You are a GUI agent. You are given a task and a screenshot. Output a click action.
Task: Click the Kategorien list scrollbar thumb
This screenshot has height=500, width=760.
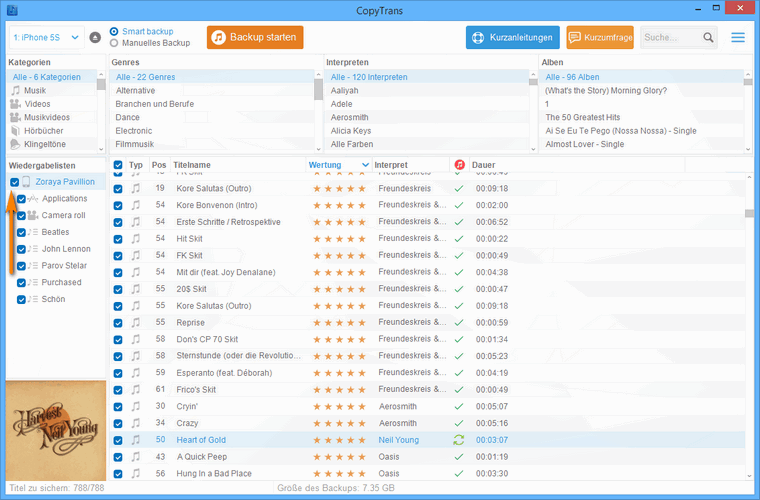[101, 85]
